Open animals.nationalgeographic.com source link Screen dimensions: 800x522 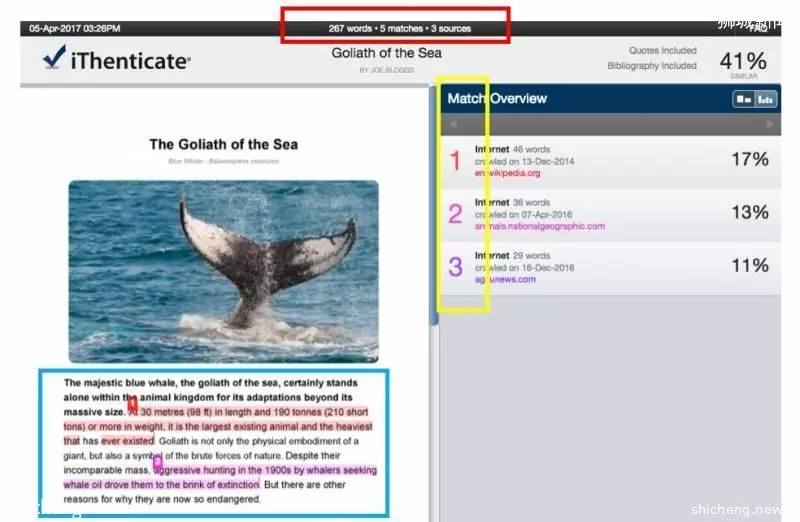point(540,226)
